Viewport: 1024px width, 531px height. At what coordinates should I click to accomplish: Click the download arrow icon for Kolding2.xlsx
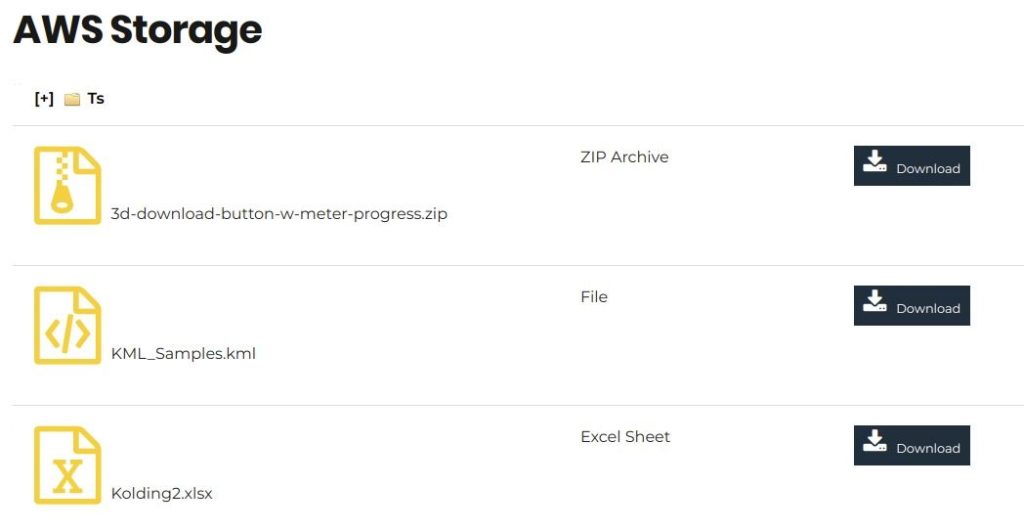[x=874, y=441]
